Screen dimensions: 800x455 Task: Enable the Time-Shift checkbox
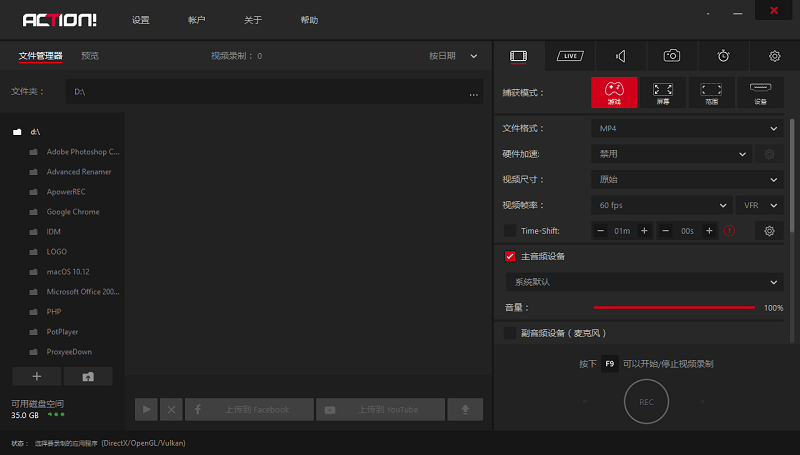click(x=510, y=231)
